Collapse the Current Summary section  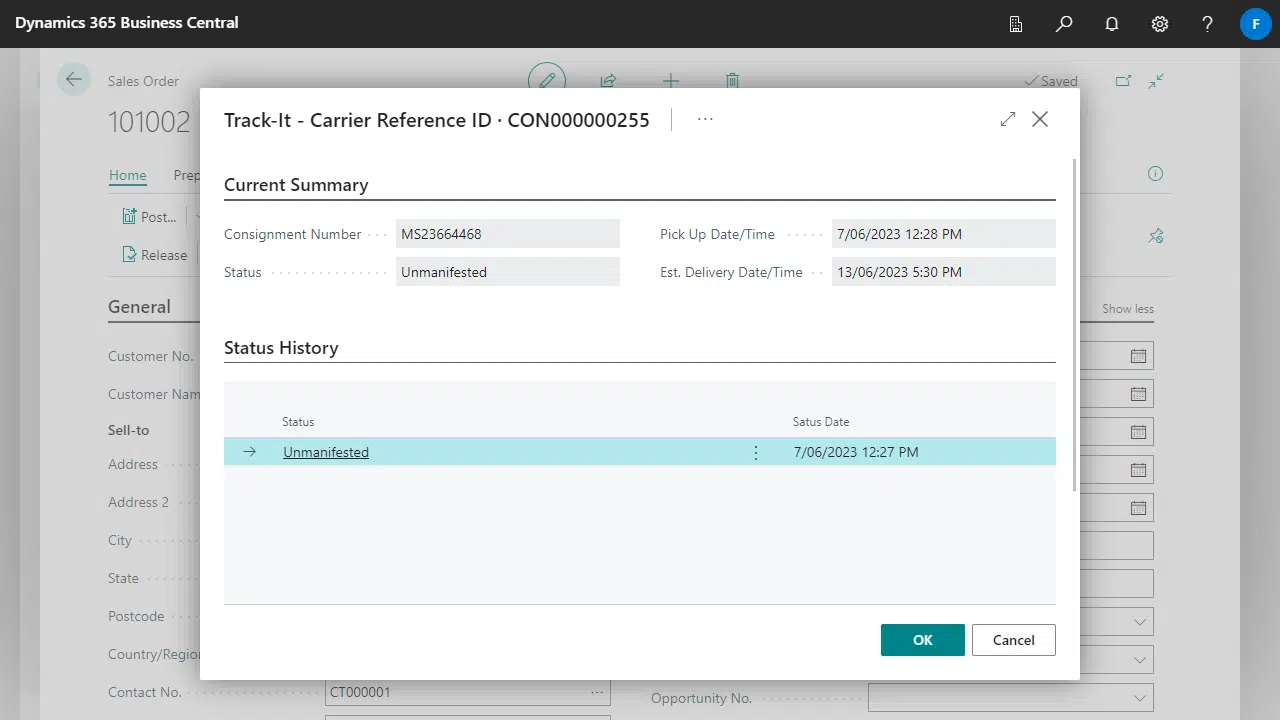(296, 185)
